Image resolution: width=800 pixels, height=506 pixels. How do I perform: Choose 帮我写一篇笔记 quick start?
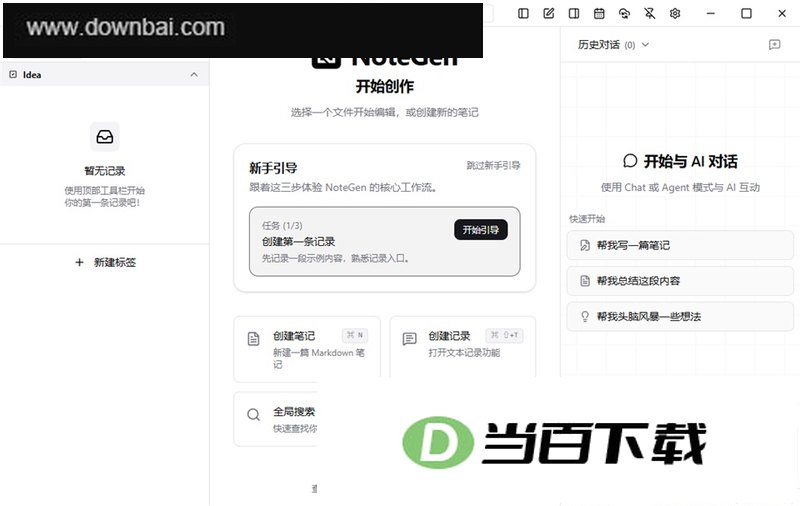click(x=680, y=245)
